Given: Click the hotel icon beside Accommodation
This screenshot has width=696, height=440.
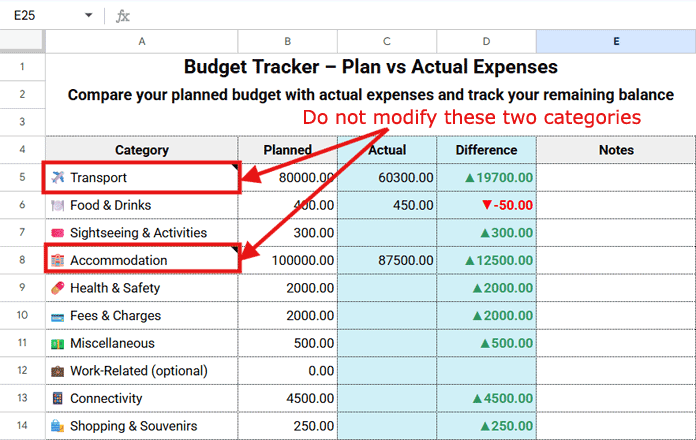Looking at the screenshot, I should pyautogui.click(x=58, y=261).
